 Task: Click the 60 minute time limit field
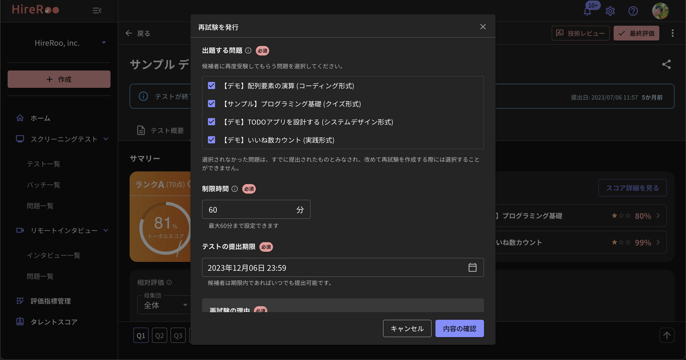[x=256, y=210]
